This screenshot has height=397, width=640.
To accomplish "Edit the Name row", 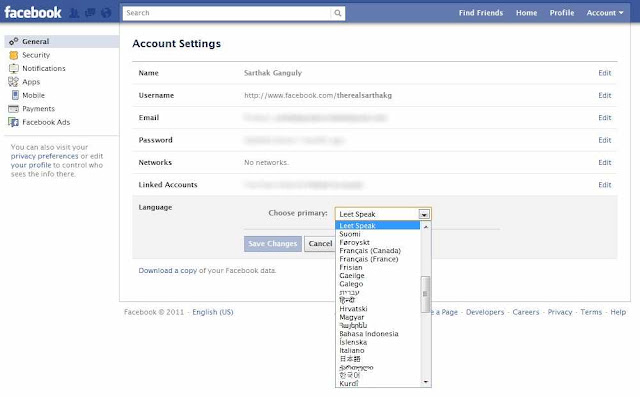I will click(604, 73).
